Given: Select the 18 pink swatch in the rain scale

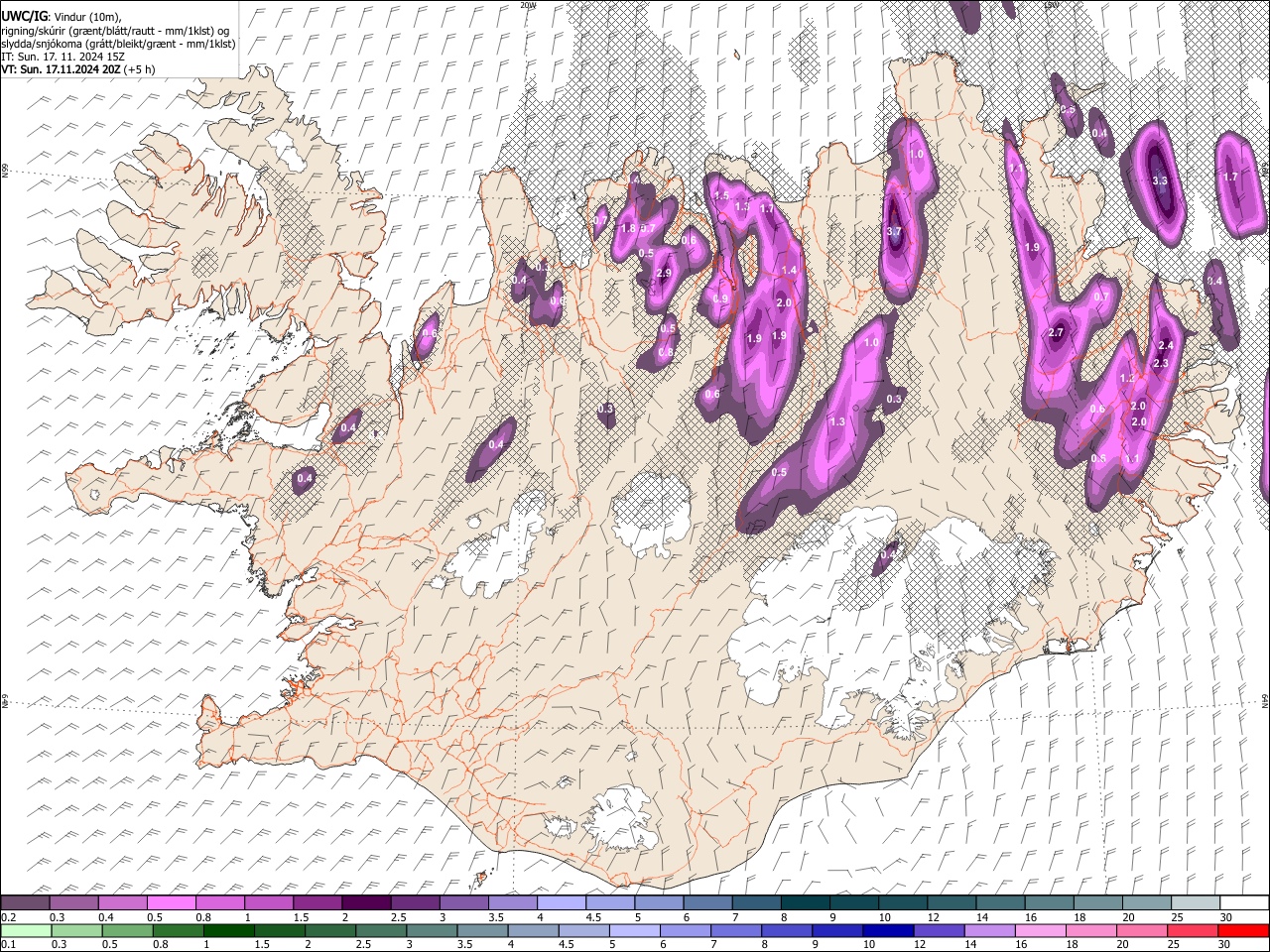Looking at the screenshot, I should 1091,930.
